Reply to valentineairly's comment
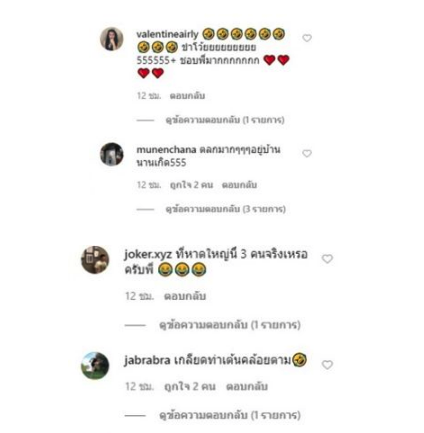The width and height of the screenshot is (424, 433). click(187, 96)
